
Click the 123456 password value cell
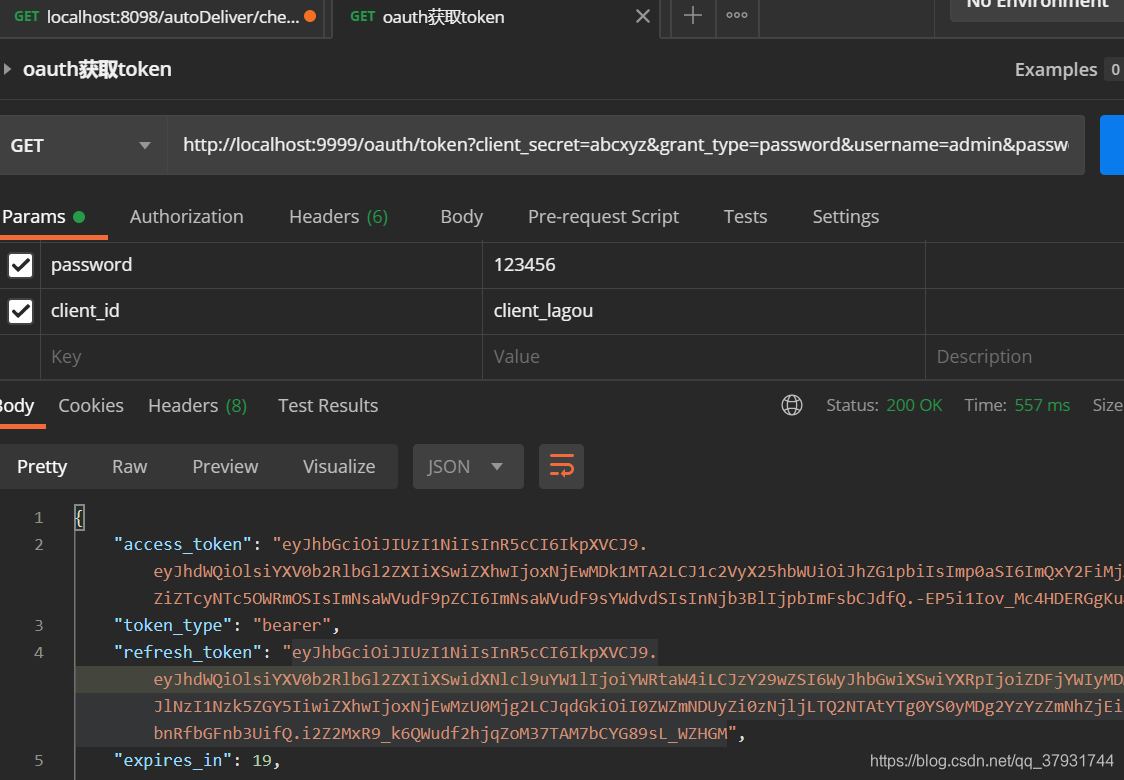coord(704,265)
